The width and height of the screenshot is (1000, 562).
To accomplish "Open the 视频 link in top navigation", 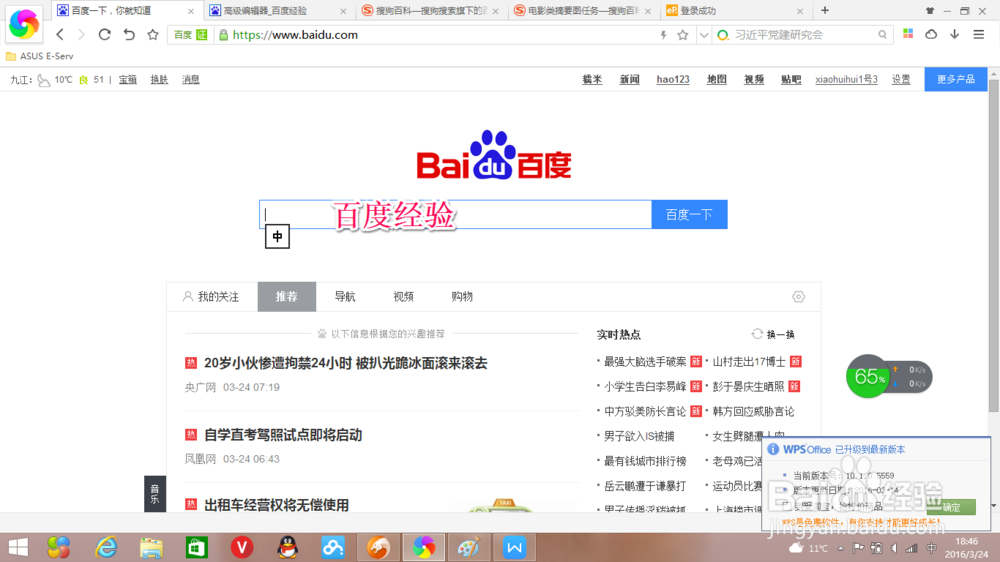I will coord(754,80).
